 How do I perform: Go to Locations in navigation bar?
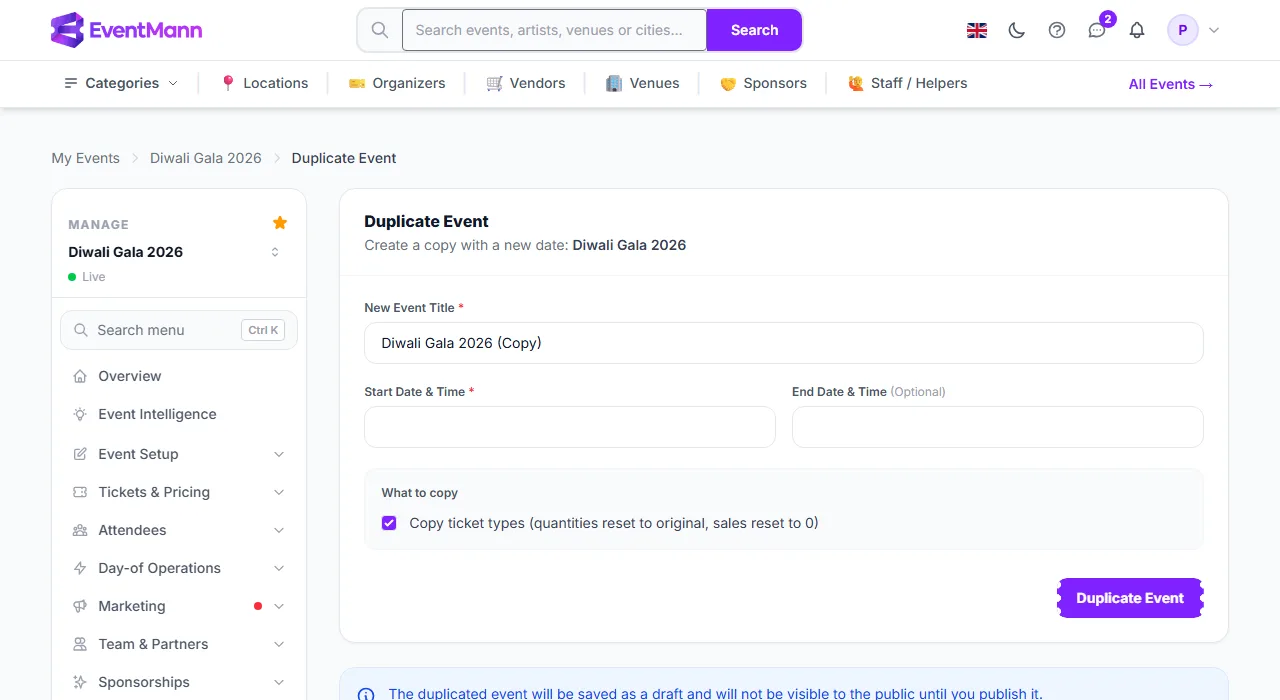click(264, 83)
